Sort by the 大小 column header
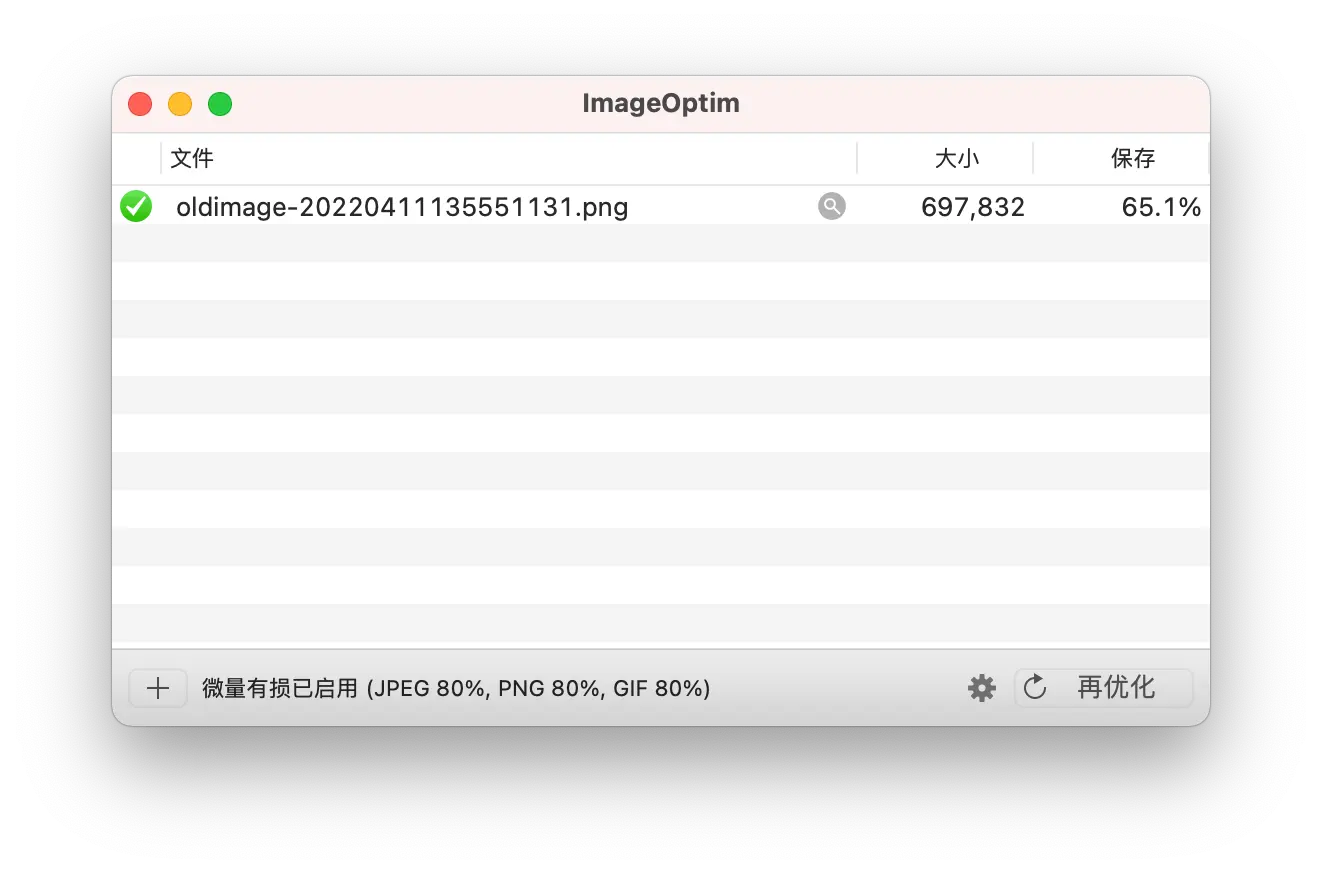 pos(945,158)
